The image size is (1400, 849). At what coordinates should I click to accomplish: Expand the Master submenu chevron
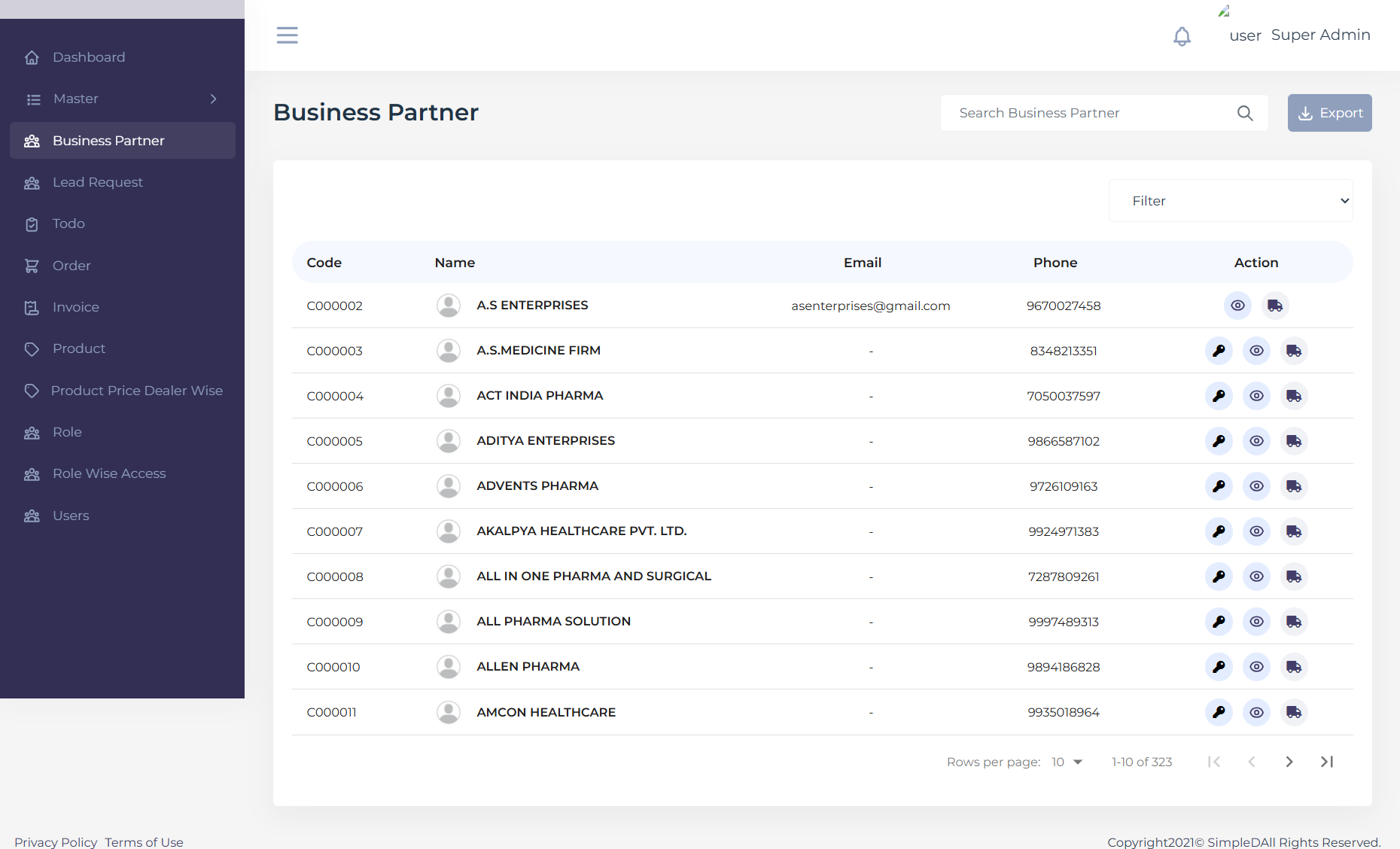214,99
